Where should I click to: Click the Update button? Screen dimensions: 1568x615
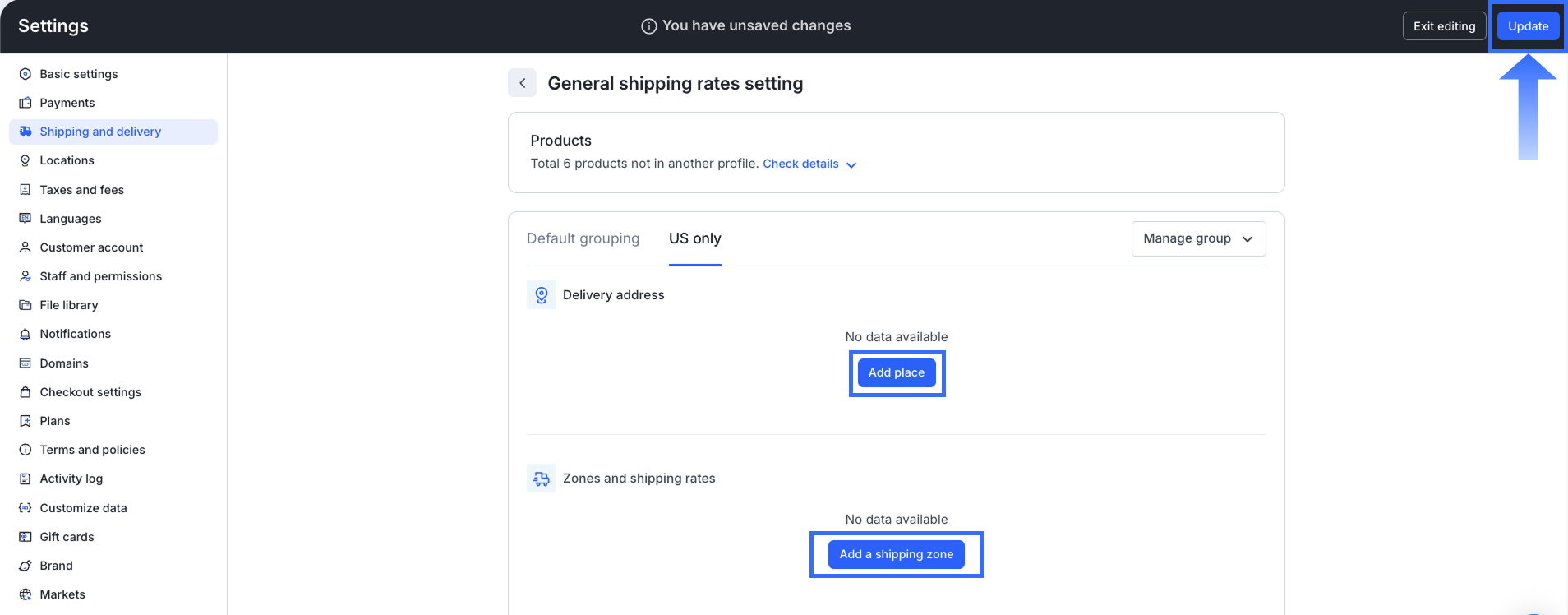[x=1528, y=26]
